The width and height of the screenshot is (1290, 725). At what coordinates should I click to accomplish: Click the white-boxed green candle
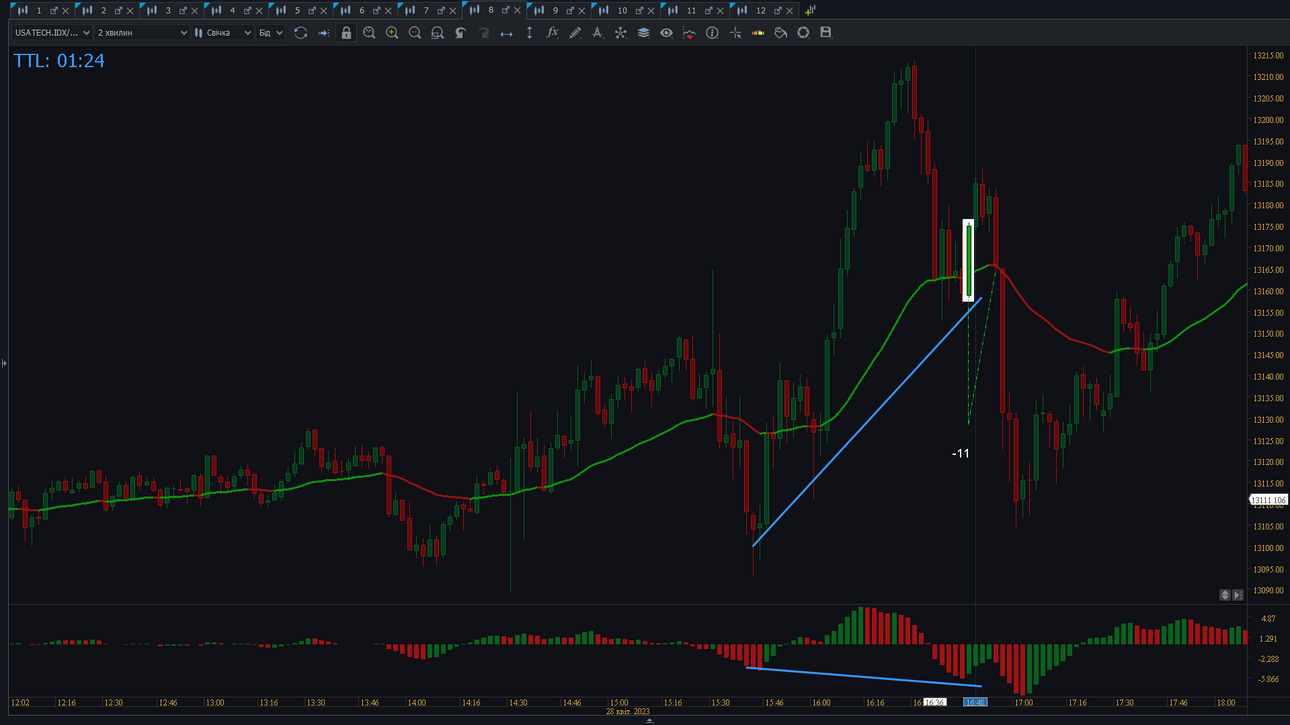click(968, 260)
